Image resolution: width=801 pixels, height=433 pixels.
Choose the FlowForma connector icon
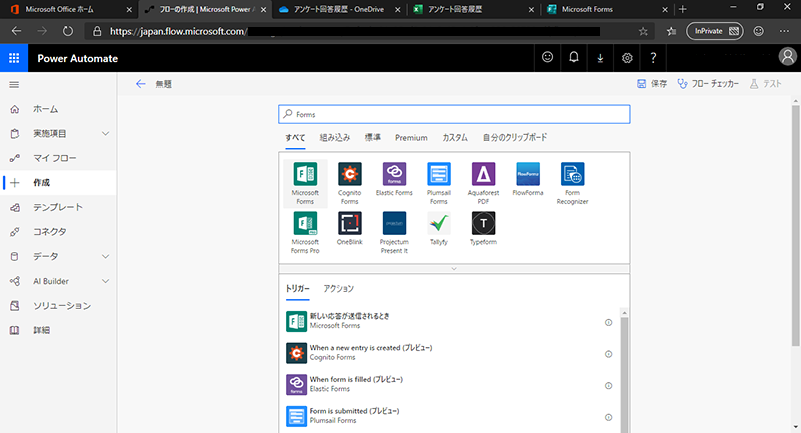click(x=528, y=174)
